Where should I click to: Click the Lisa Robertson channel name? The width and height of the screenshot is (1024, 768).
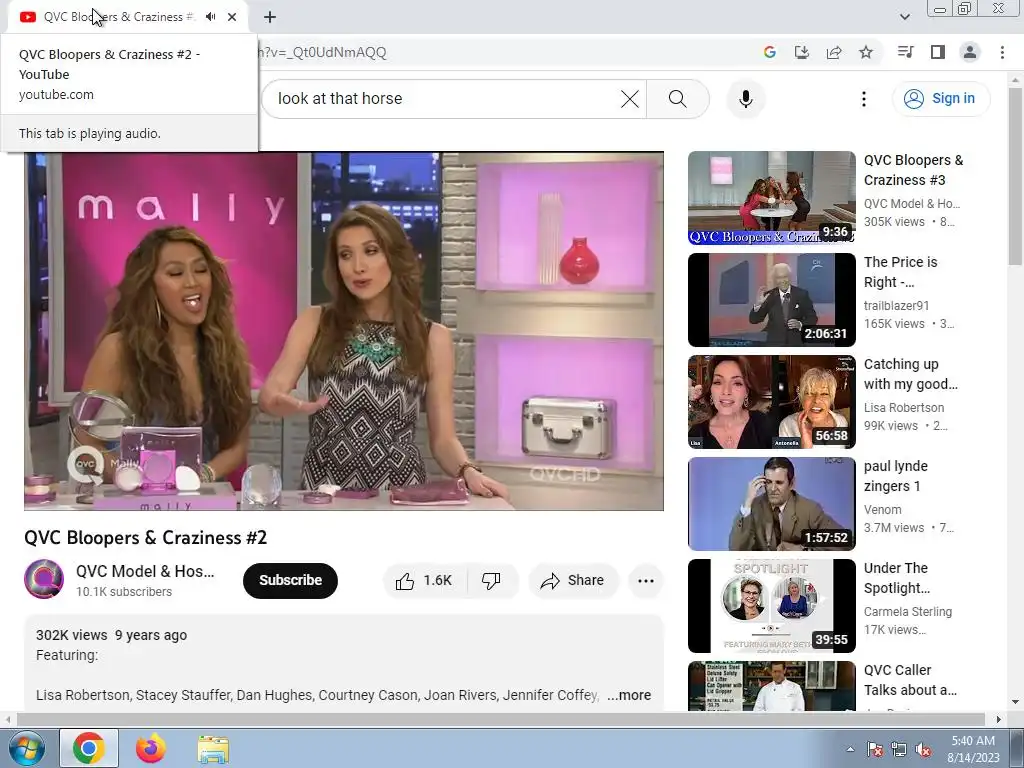904,408
